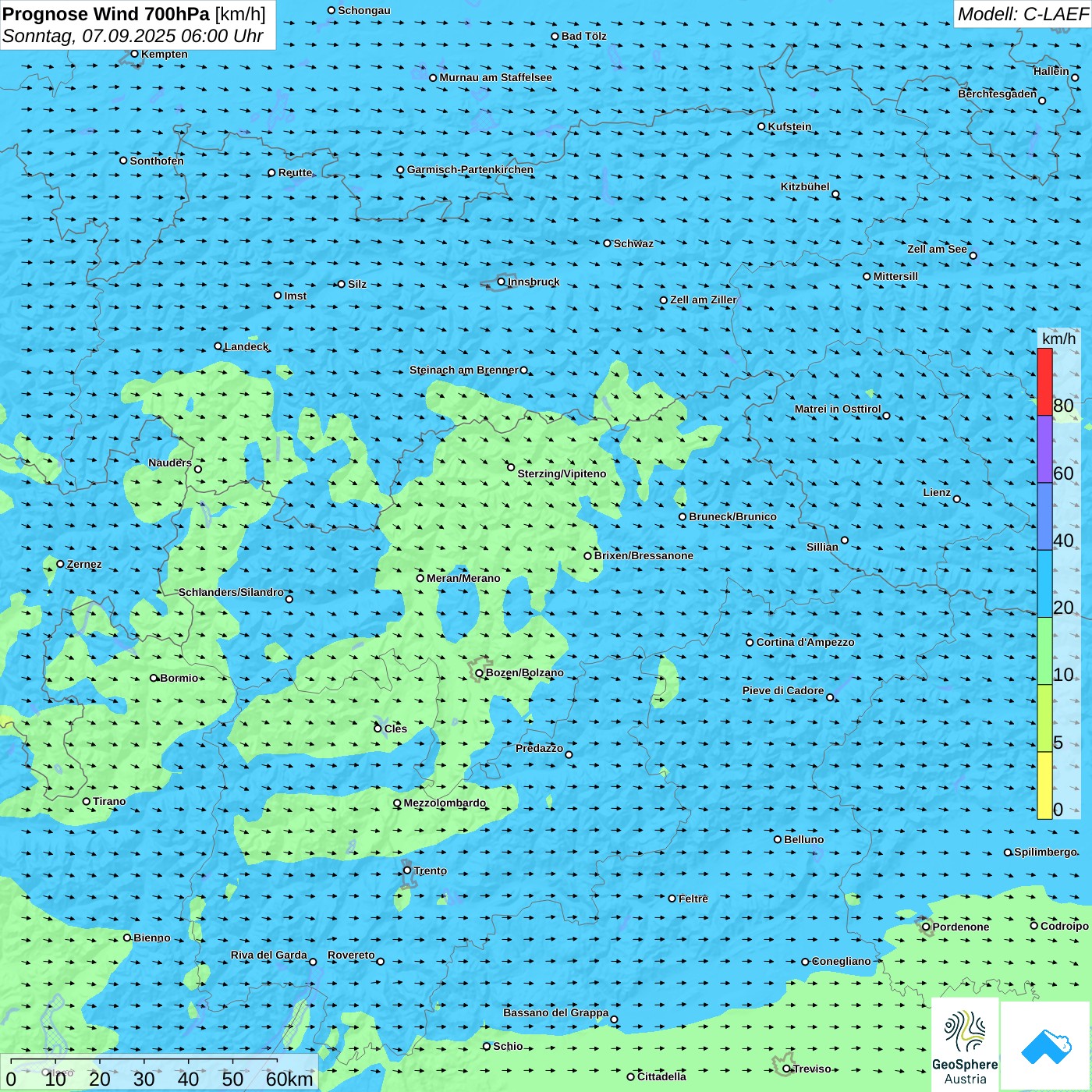Click the 'Mezzolombardo' label
1092x1092 pixels.
(445, 803)
